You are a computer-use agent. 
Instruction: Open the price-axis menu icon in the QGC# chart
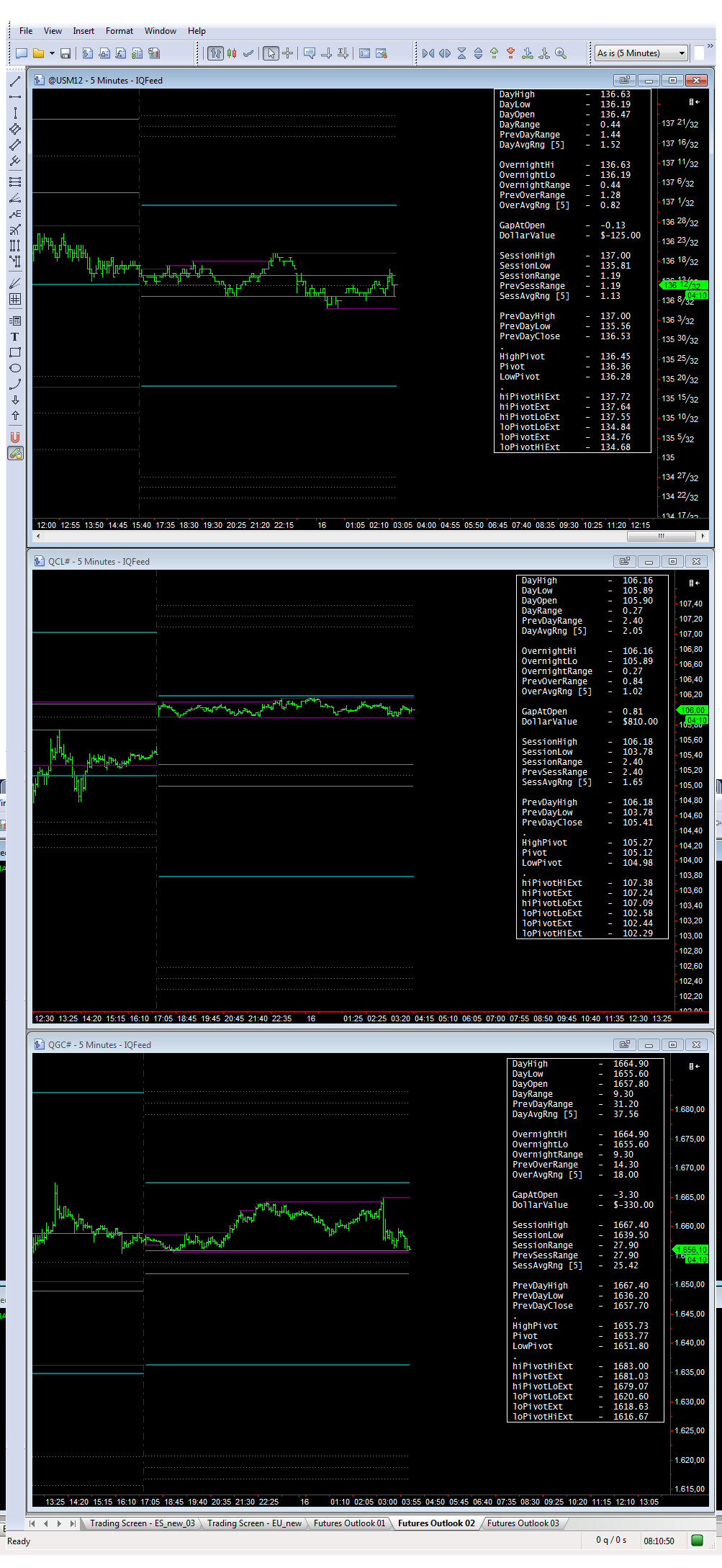[693, 1066]
